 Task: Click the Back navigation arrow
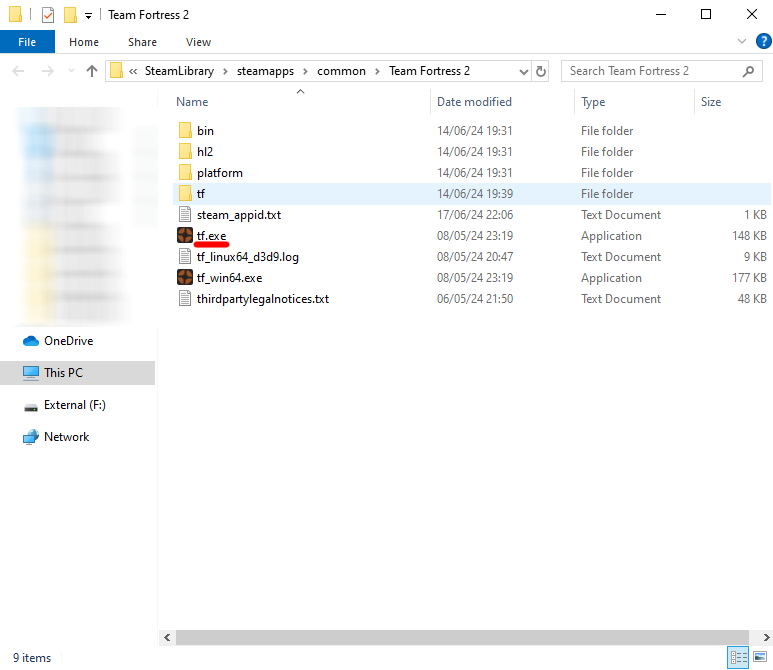click(x=18, y=71)
